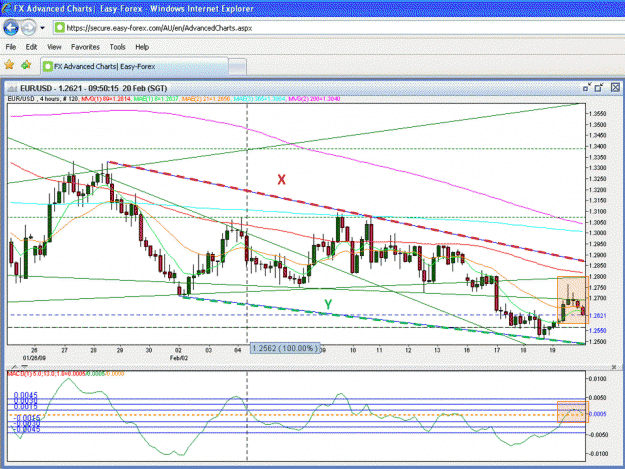The image size is (625, 469).
Task: Click the MAE(1) 8 green indicator label
Action: coord(156,98)
